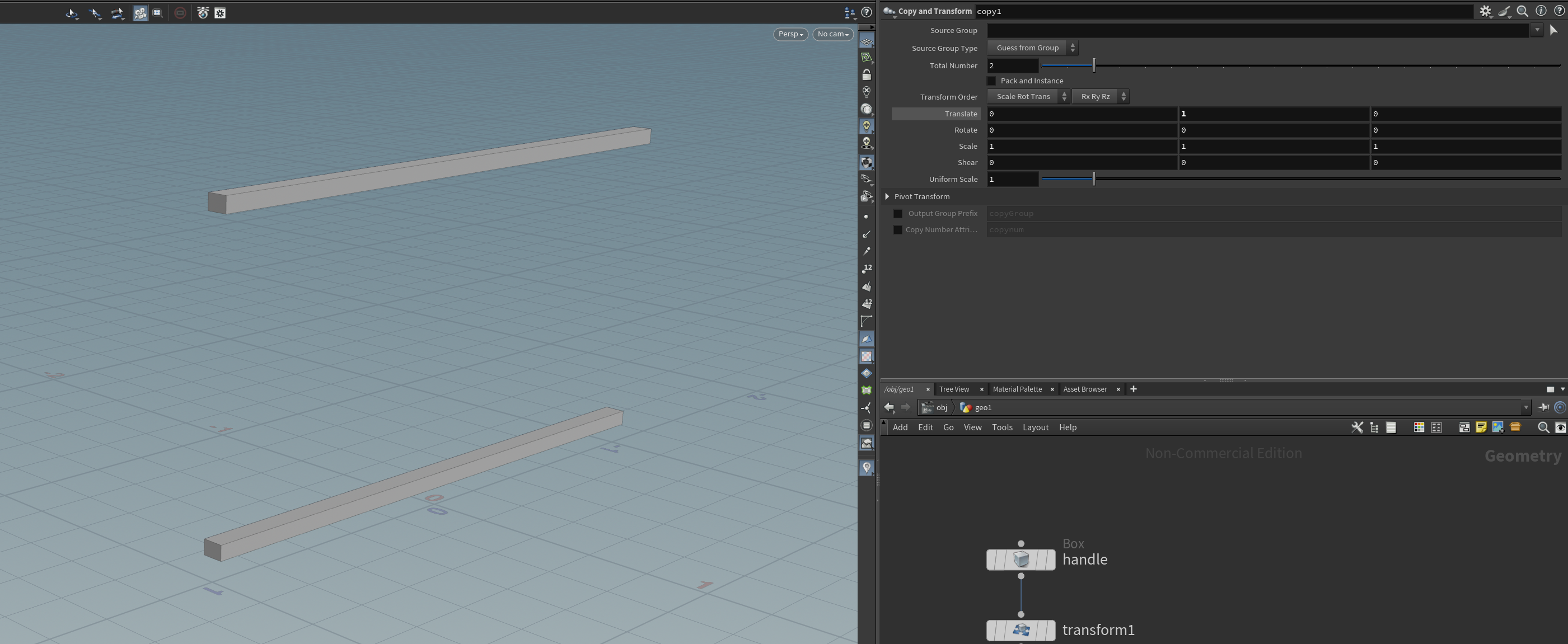Click the viewport help question mark icon
The image size is (1568, 644).
pos(867,12)
